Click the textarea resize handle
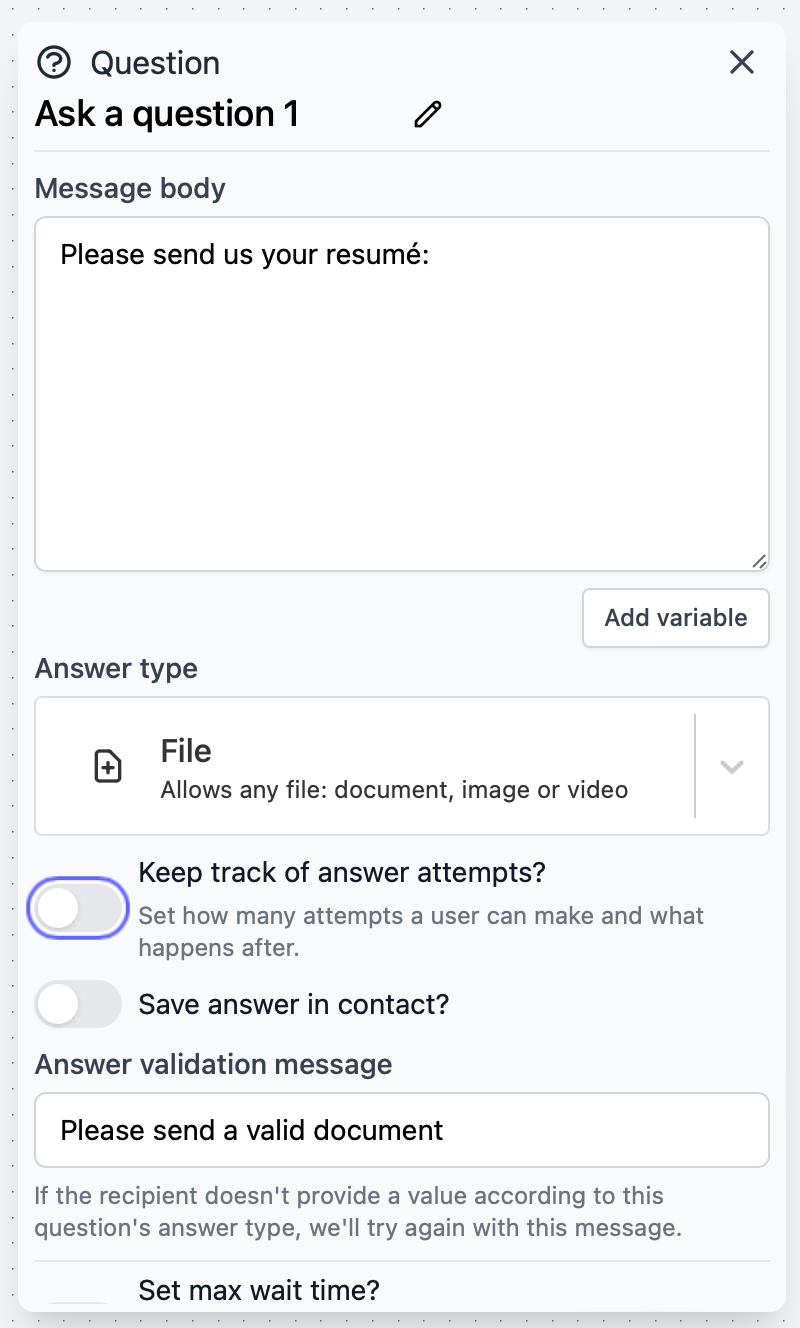 pyautogui.click(x=758, y=562)
